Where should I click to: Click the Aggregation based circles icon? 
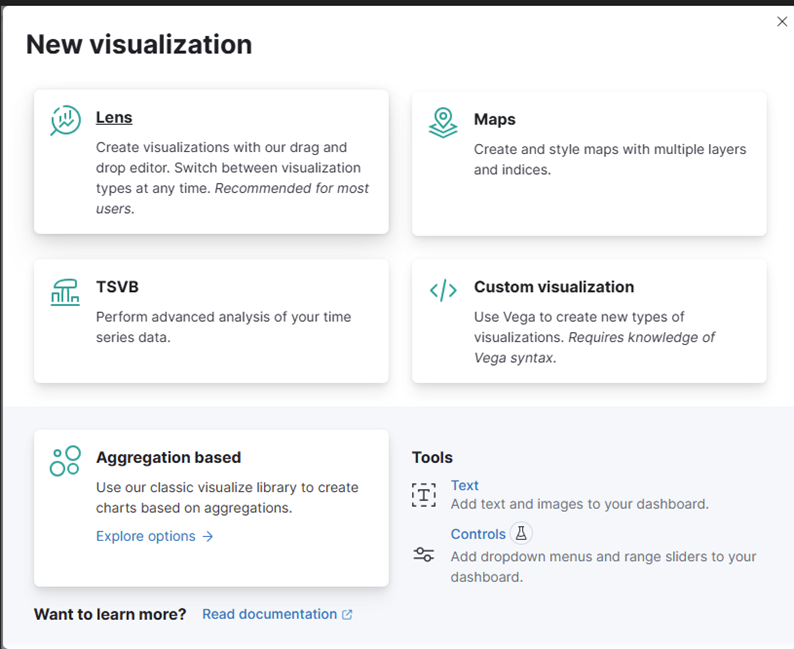click(x=65, y=461)
